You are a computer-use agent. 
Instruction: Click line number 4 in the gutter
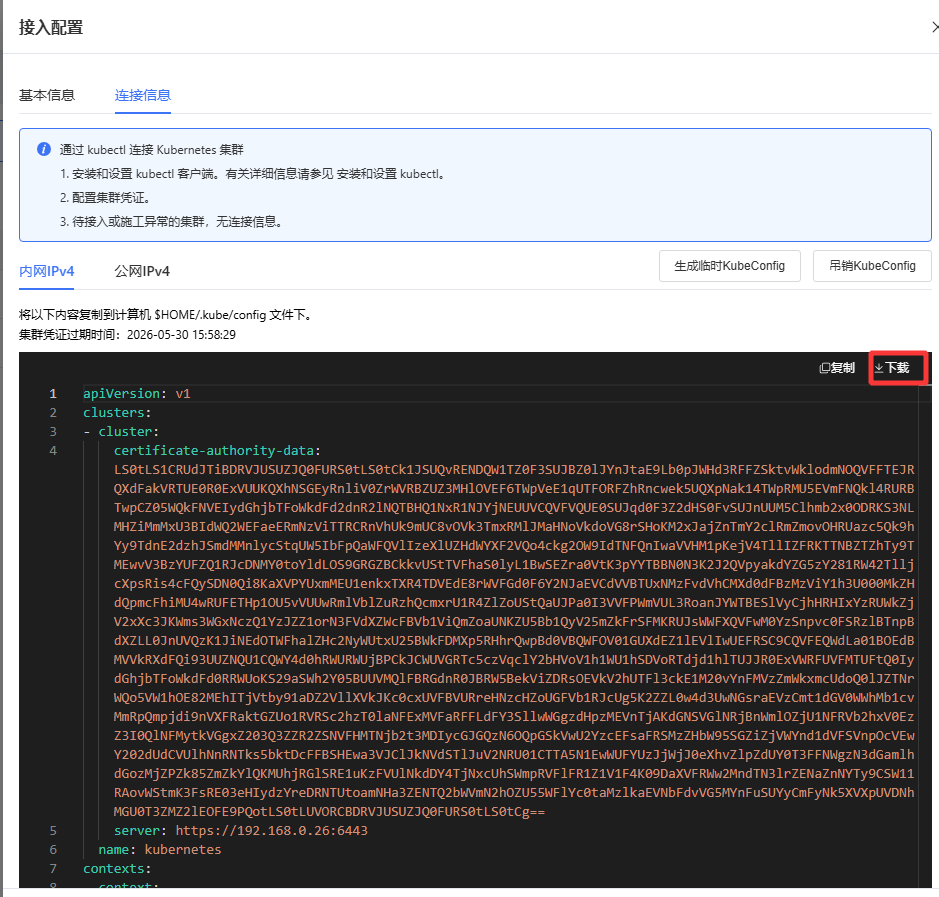53,450
